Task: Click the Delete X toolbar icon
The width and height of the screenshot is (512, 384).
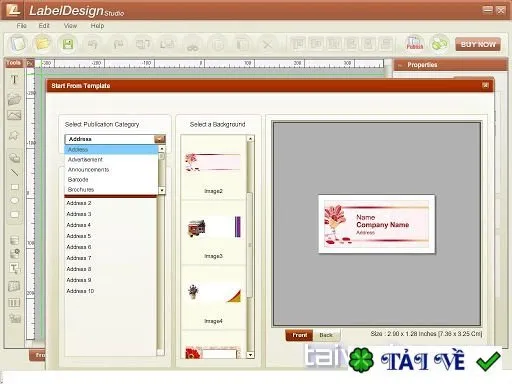Action: click(x=267, y=44)
